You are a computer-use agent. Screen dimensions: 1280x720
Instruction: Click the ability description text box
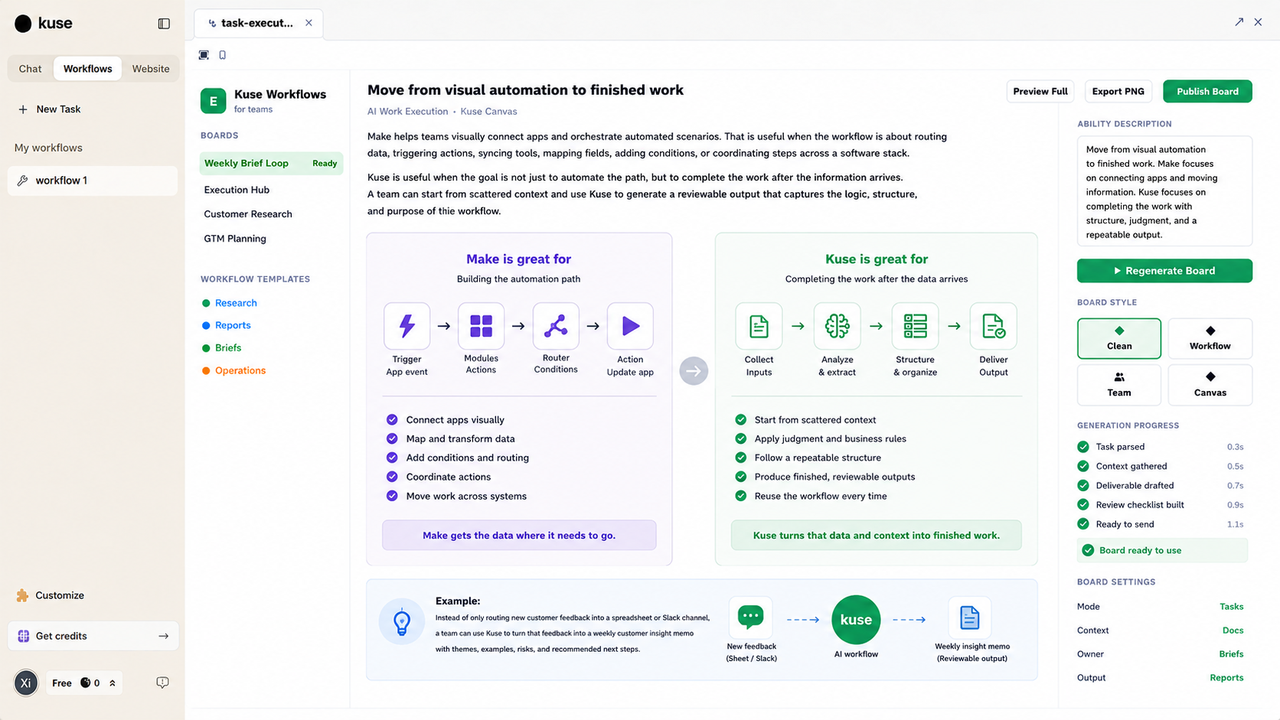[1164, 191]
